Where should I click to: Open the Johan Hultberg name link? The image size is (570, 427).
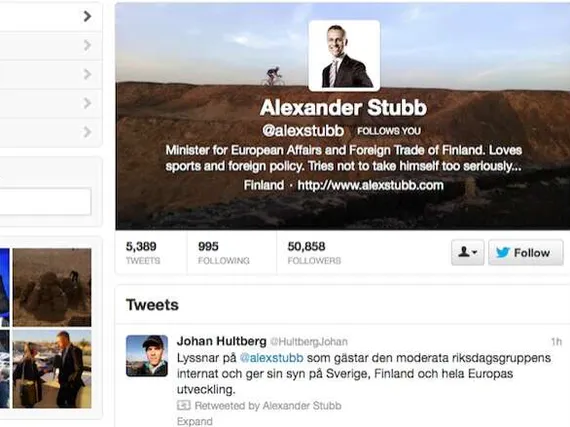[221, 341]
